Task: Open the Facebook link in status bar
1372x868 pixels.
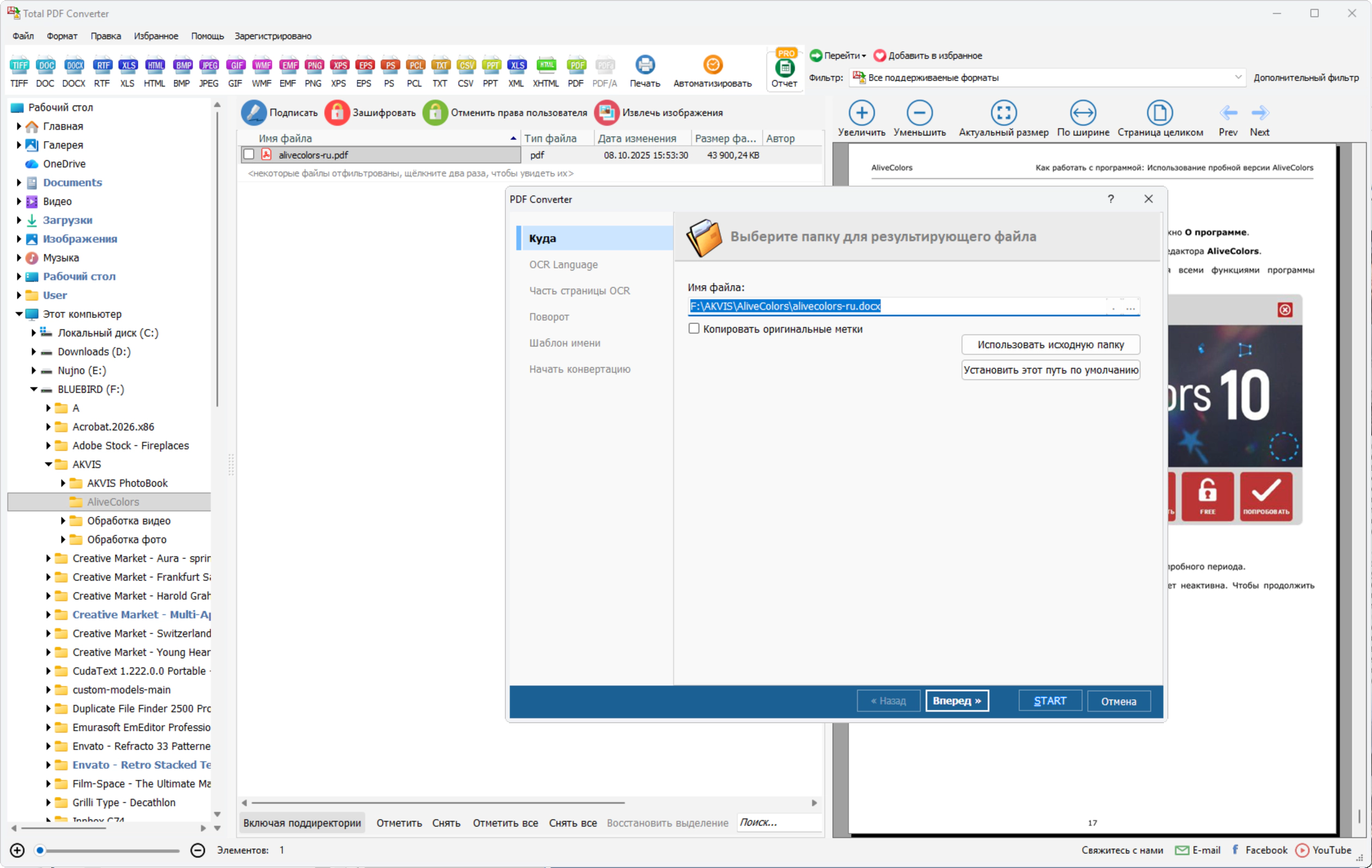Action: click(x=1259, y=850)
